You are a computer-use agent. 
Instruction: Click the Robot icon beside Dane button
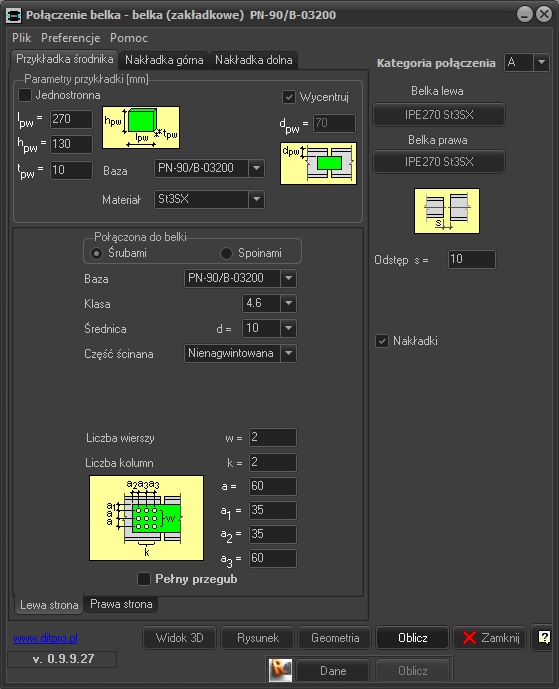[x=280, y=670]
